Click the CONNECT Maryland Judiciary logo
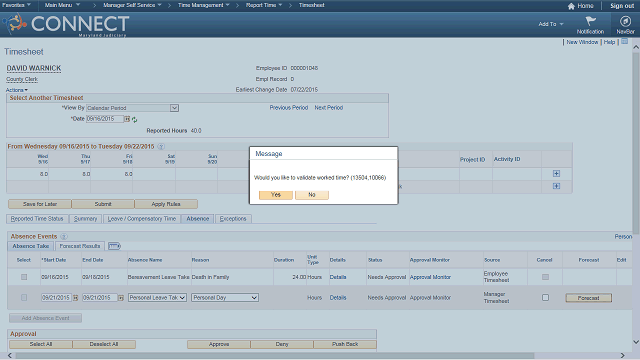640x360 pixels. pyautogui.click(x=66, y=24)
